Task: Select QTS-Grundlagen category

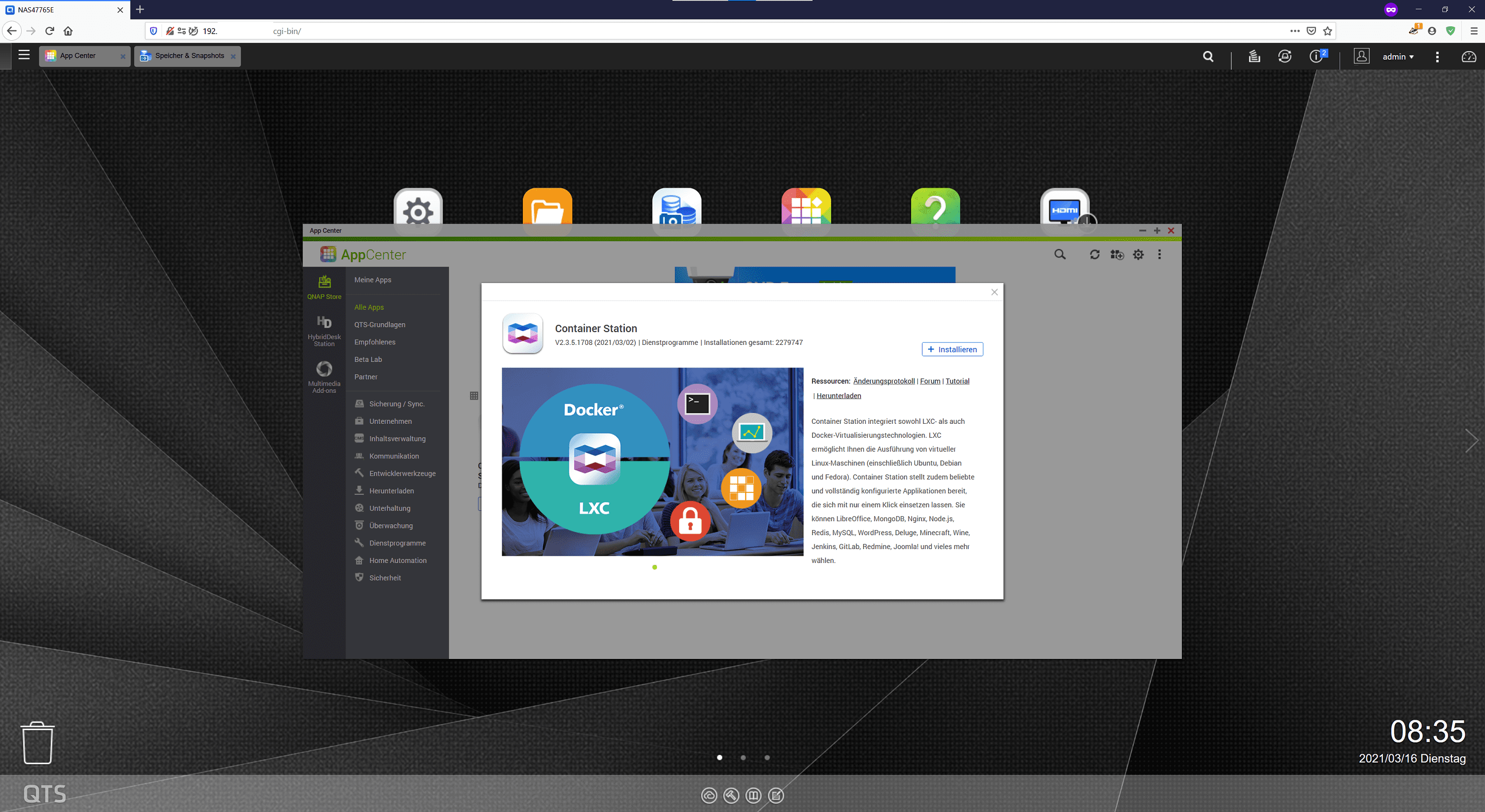Action: [x=379, y=324]
